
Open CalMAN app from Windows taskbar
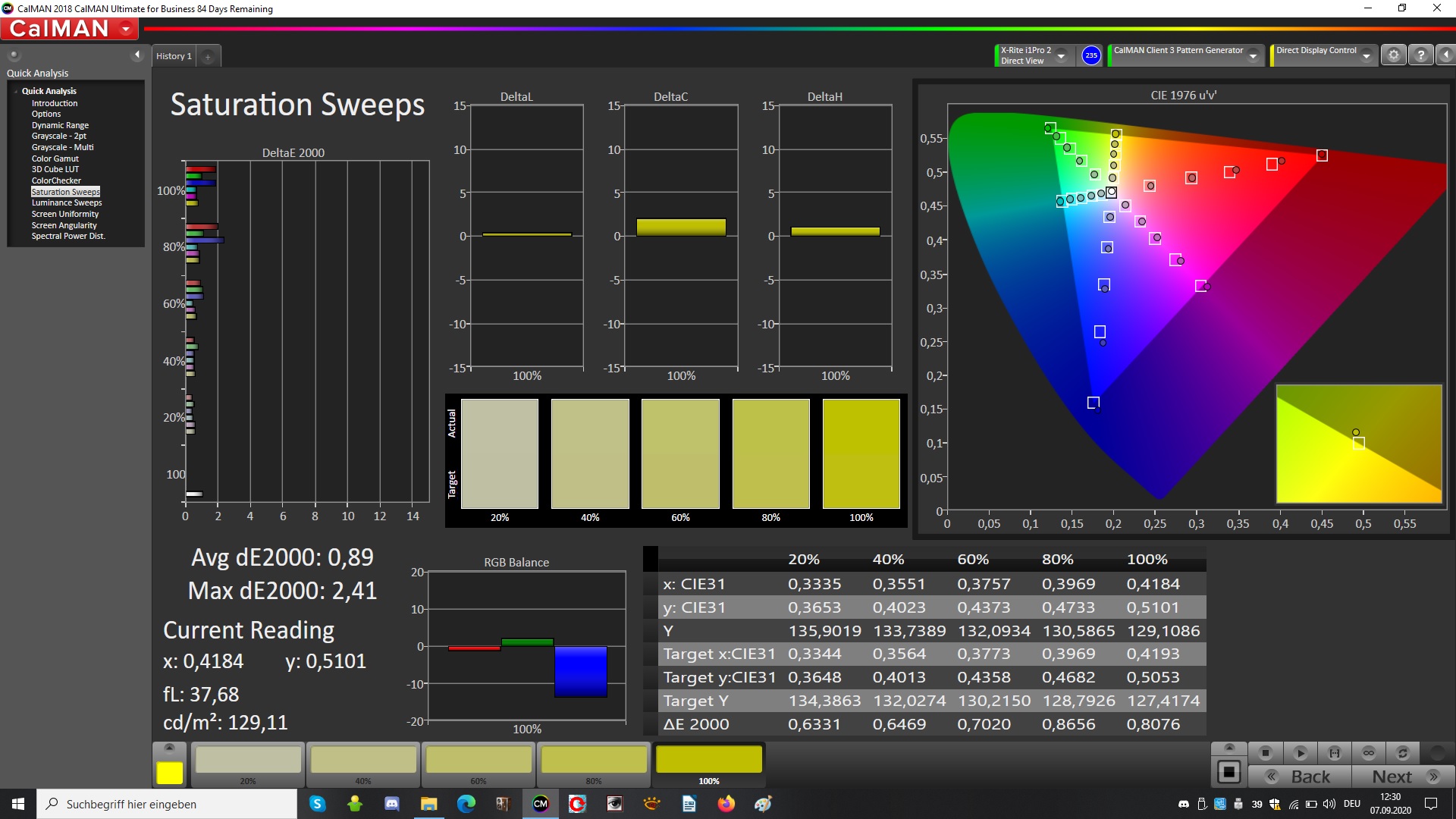(540, 804)
